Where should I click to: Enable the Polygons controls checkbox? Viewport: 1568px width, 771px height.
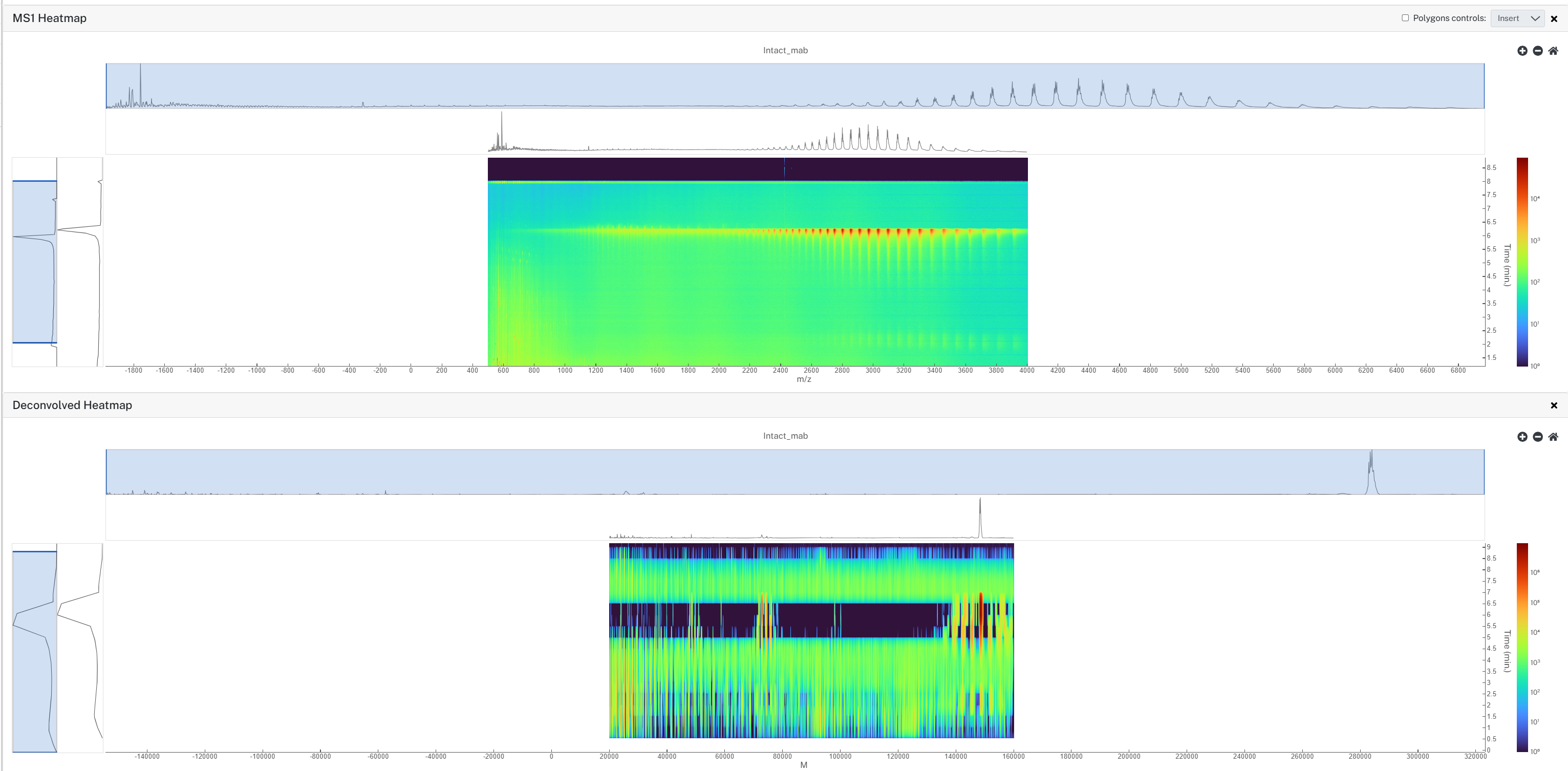pyautogui.click(x=1405, y=17)
